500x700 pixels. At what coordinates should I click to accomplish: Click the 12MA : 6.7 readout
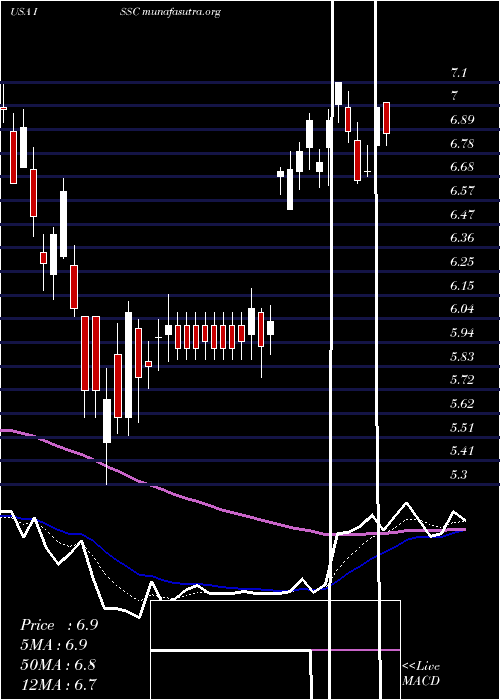coord(59,684)
